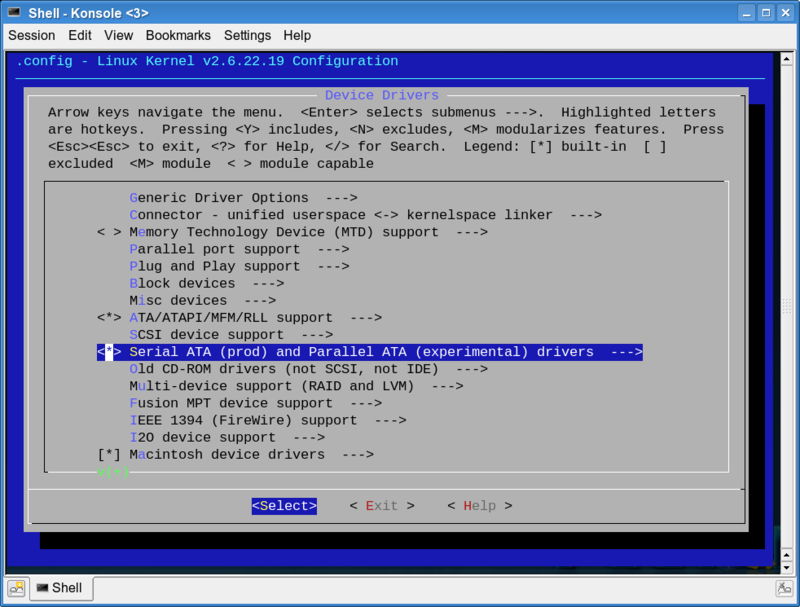
Task: Toggle Serial ATA drivers state marker
Action: (109, 352)
